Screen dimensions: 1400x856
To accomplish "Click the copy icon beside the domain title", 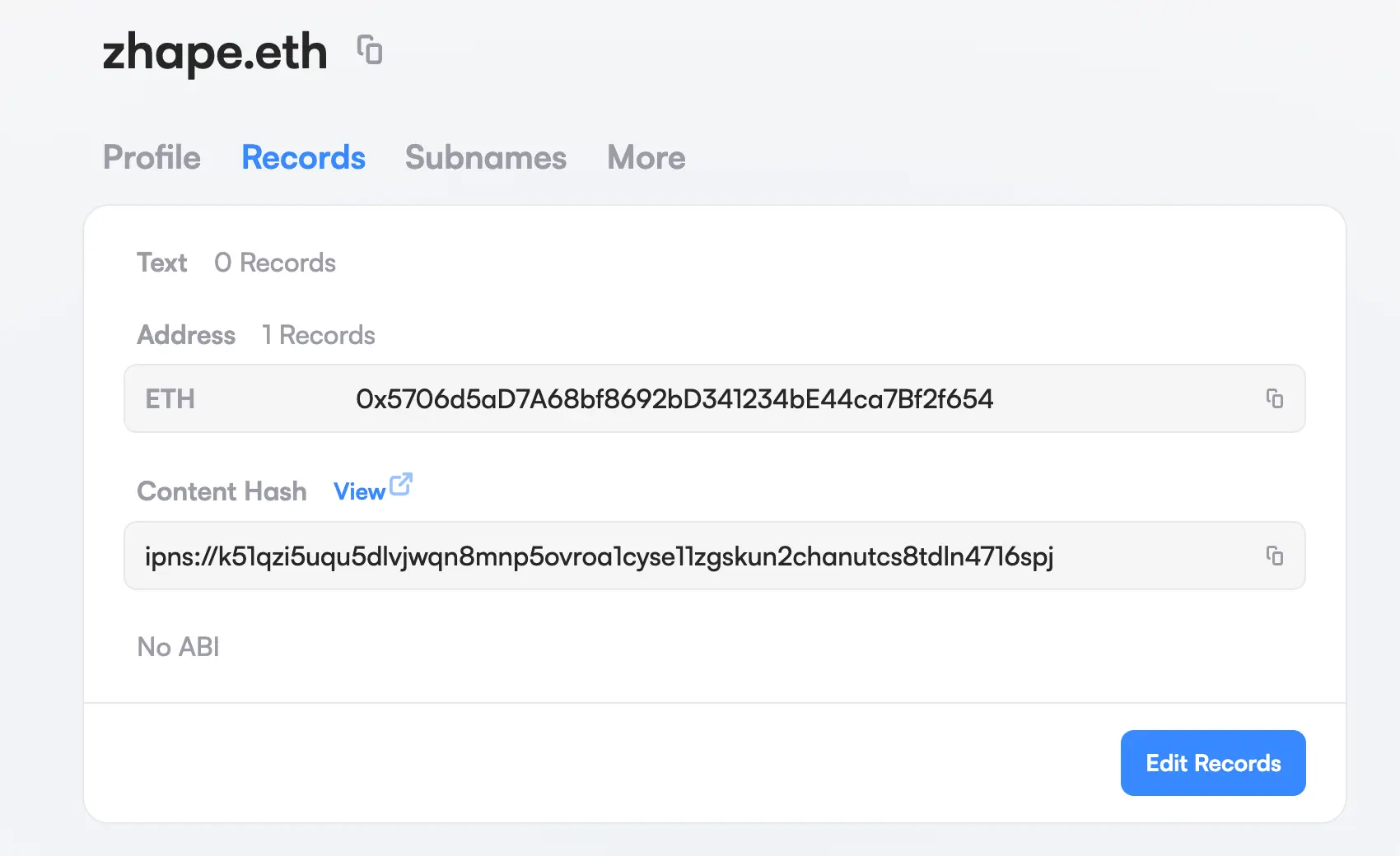I will (370, 51).
